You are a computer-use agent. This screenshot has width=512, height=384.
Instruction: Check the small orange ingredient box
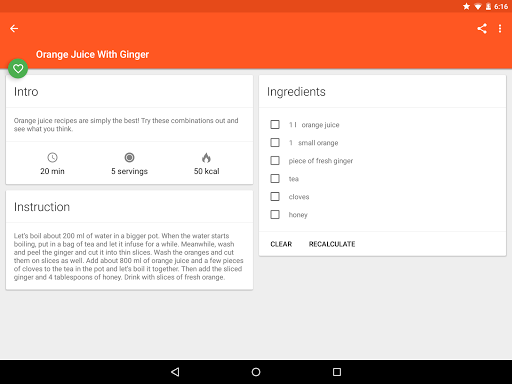(275, 143)
